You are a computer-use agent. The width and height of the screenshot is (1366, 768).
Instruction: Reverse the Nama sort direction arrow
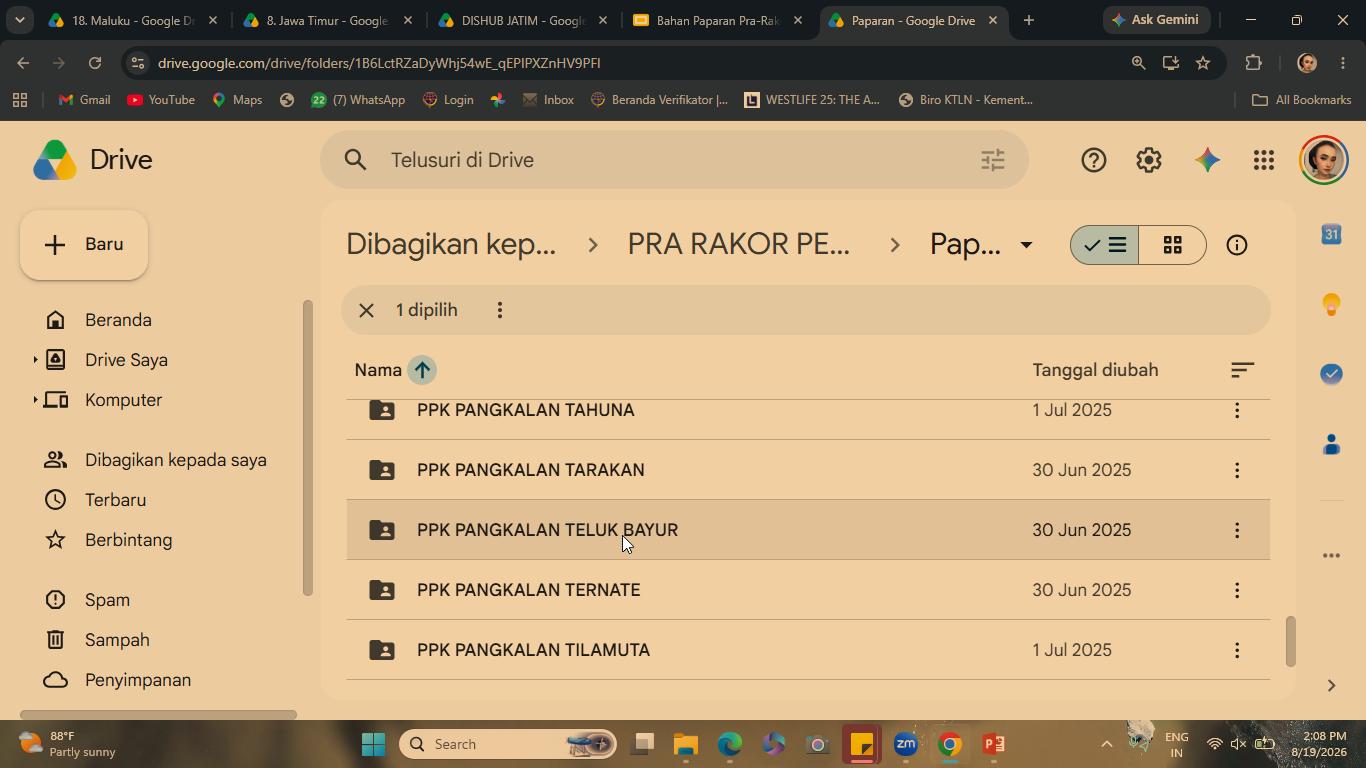[x=422, y=370]
